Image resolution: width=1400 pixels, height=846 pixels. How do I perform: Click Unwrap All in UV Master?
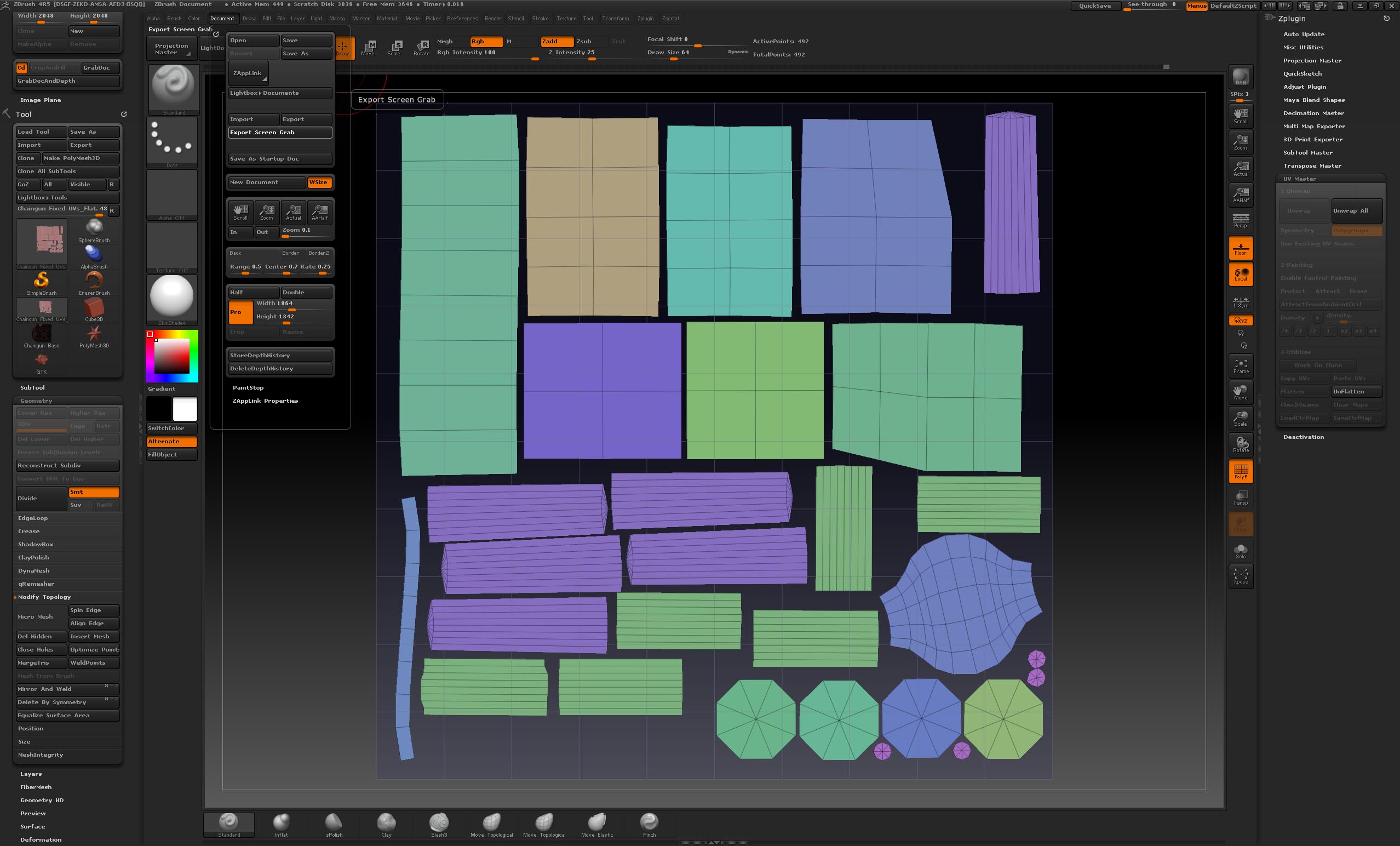point(1356,210)
